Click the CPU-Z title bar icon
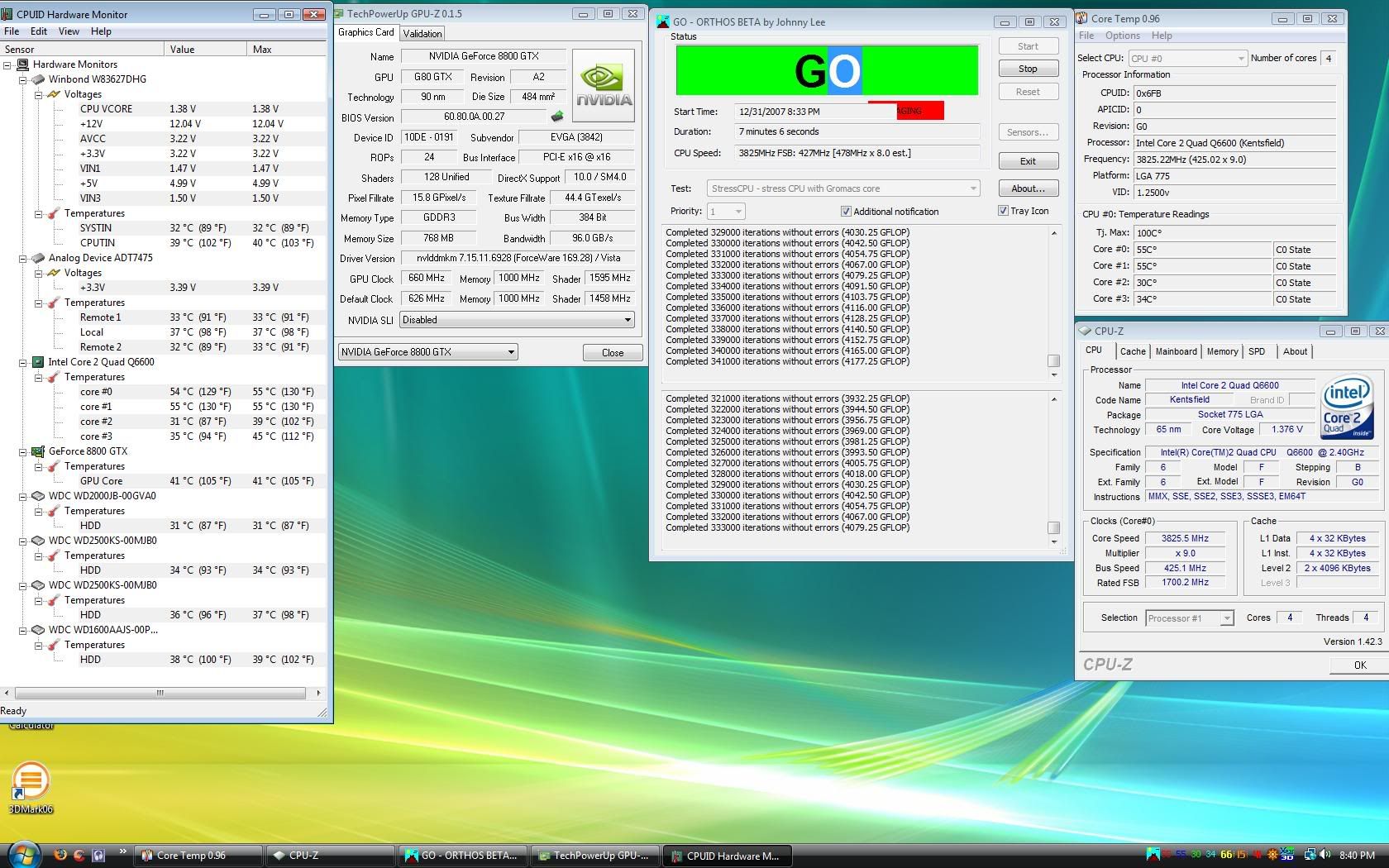 (x=1085, y=331)
